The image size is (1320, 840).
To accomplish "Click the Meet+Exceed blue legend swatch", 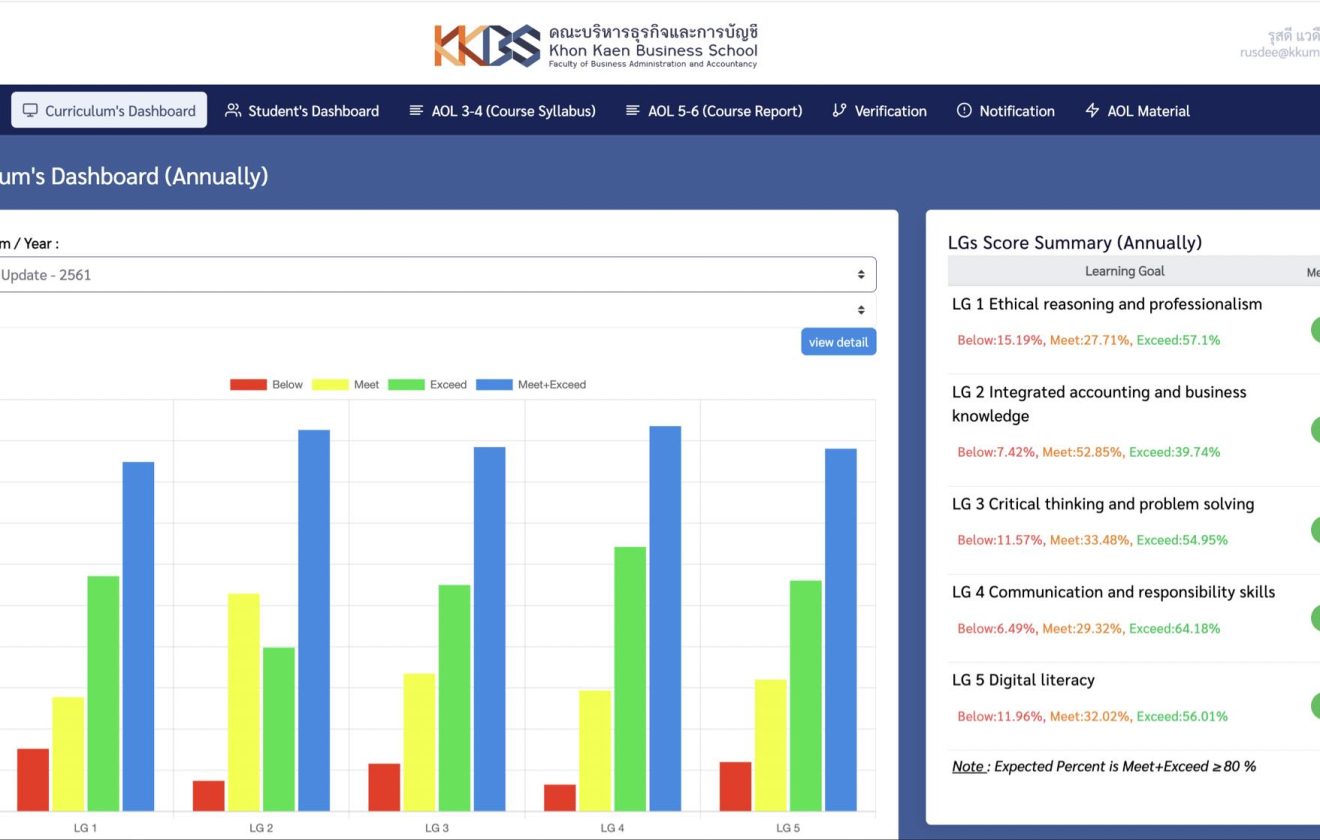I will point(494,385).
